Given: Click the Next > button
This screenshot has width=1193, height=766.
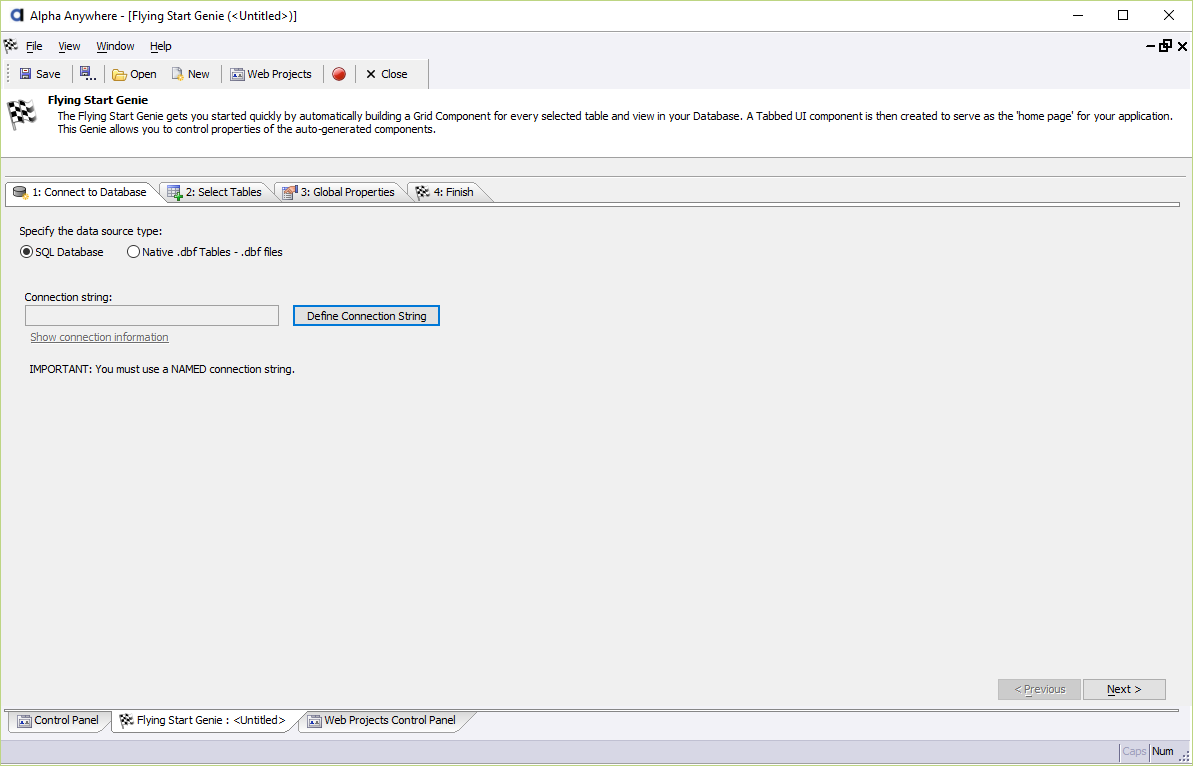Looking at the screenshot, I should [x=1124, y=689].
